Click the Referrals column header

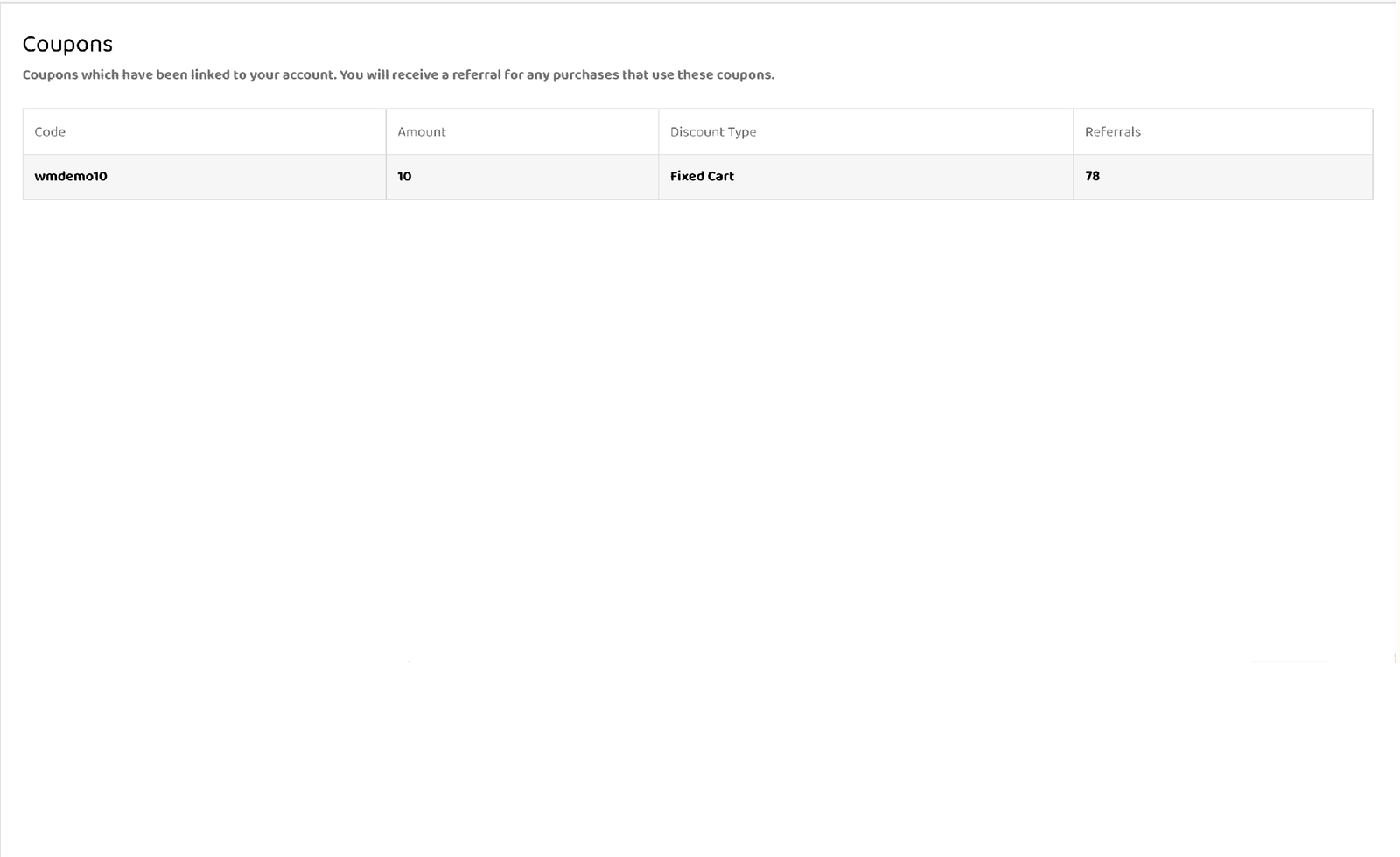(x=1112, y=132)
